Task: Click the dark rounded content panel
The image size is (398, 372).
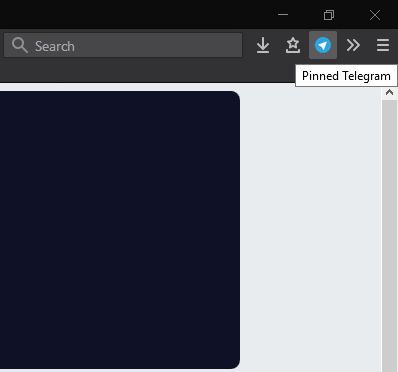Action: [120, 230]
